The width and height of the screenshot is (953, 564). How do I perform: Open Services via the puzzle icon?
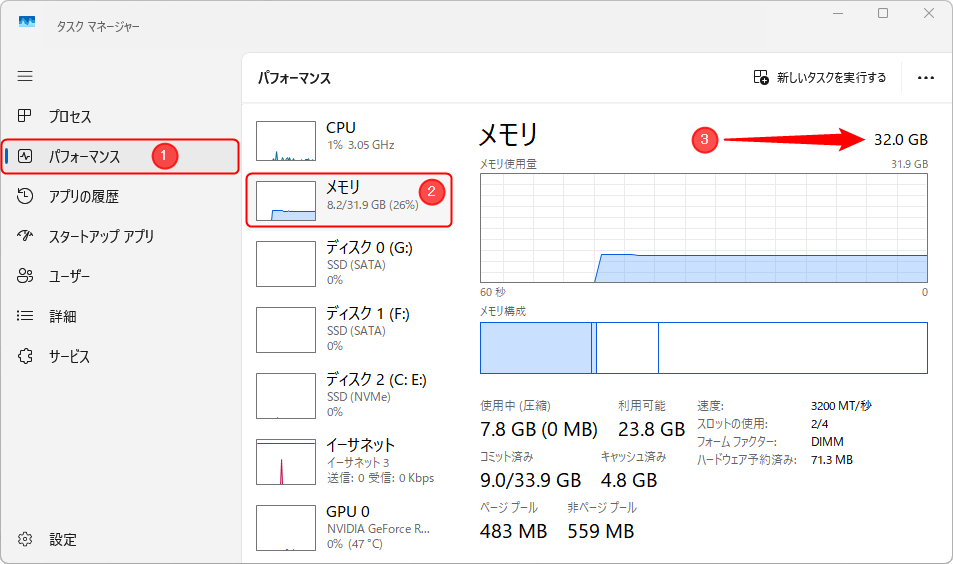click(26, 357)
